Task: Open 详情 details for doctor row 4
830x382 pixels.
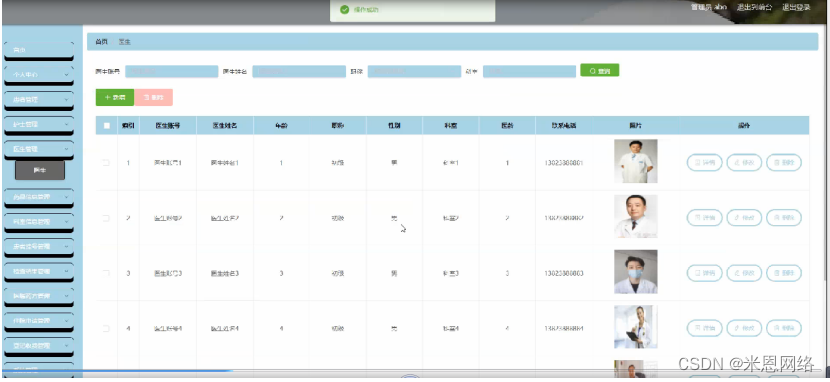Action: pos(705,328)
